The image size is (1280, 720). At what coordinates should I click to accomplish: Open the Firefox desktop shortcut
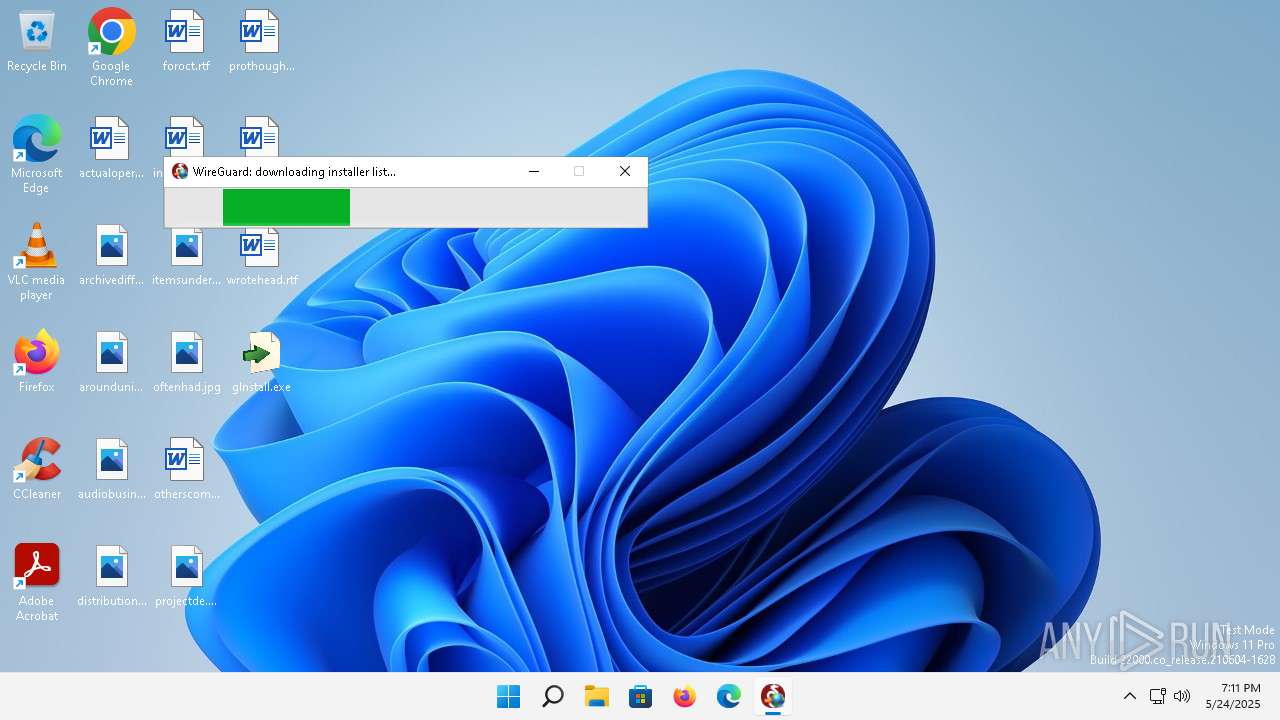(37, 361)
